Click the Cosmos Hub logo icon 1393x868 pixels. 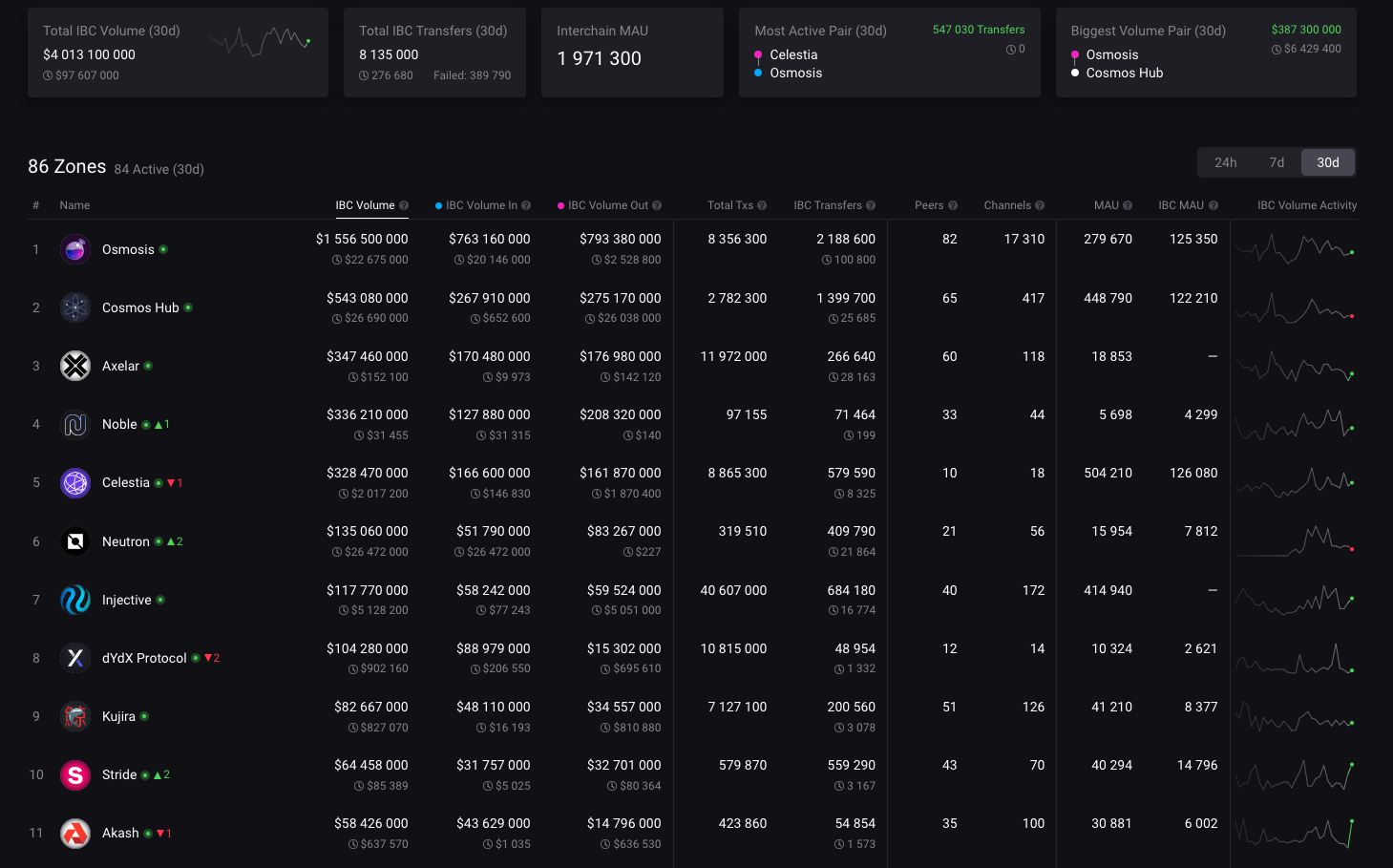75,307
